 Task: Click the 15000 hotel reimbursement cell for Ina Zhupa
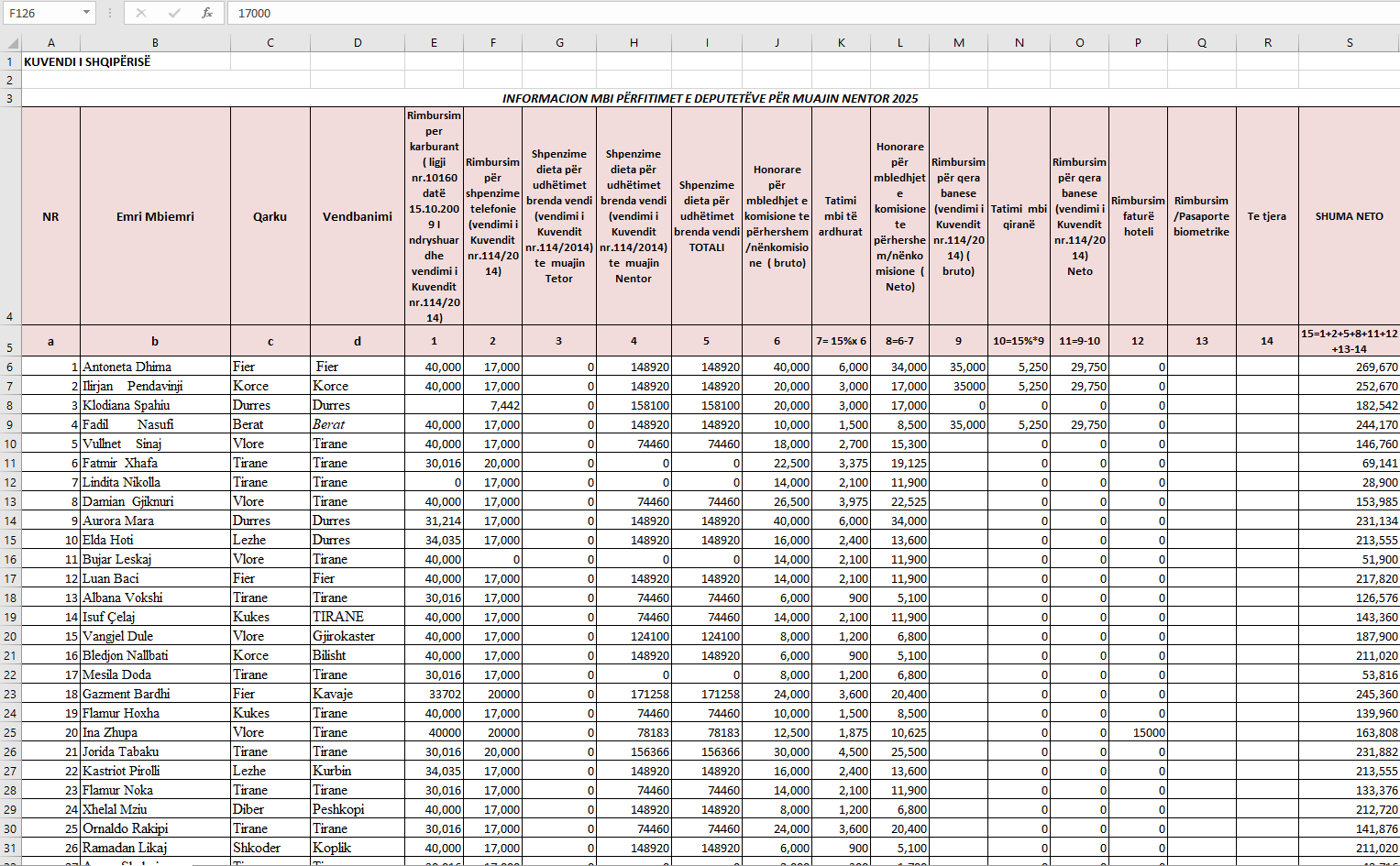[1138, 732]
